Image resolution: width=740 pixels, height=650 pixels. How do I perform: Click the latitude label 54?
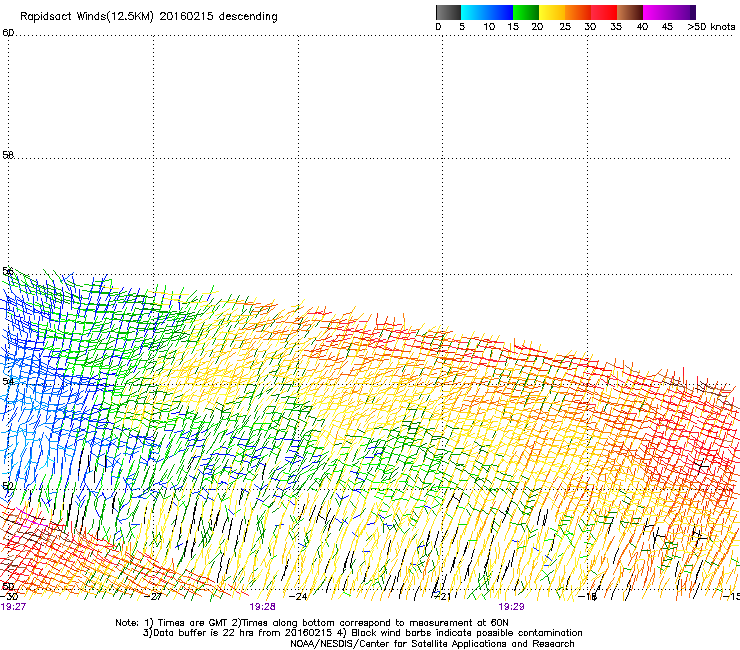click(8, 381)
